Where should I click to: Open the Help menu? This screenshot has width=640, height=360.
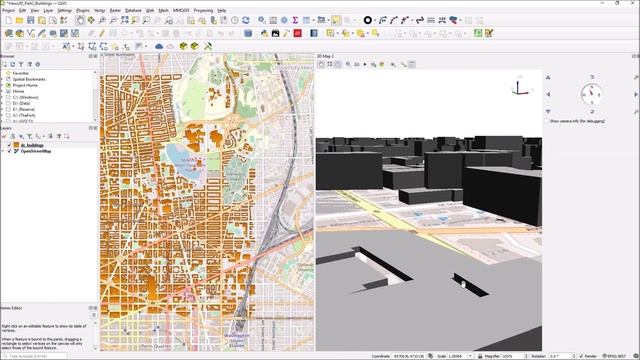(x=222, y=10)
